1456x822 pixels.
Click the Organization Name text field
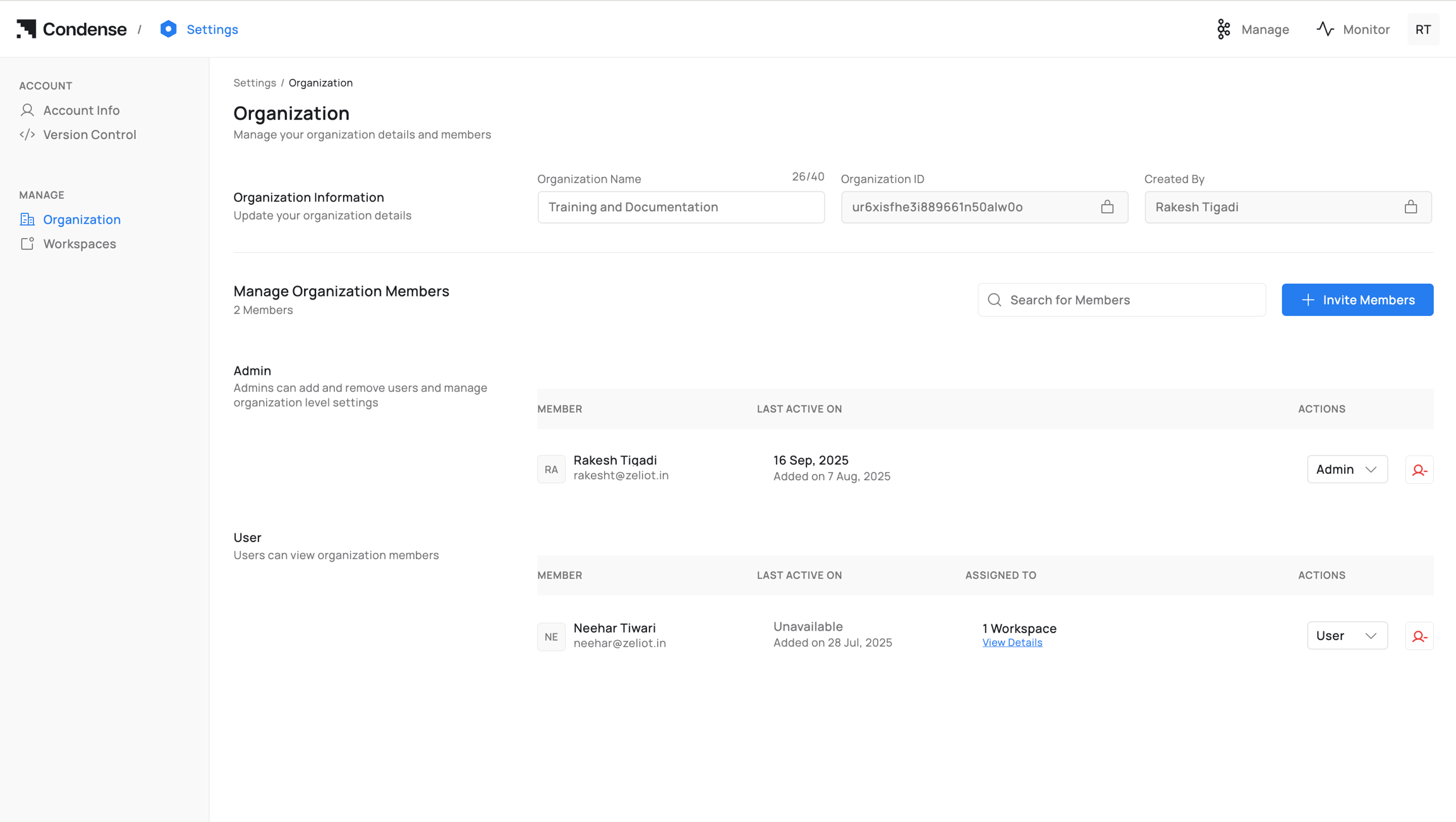(x=681, y=207)
